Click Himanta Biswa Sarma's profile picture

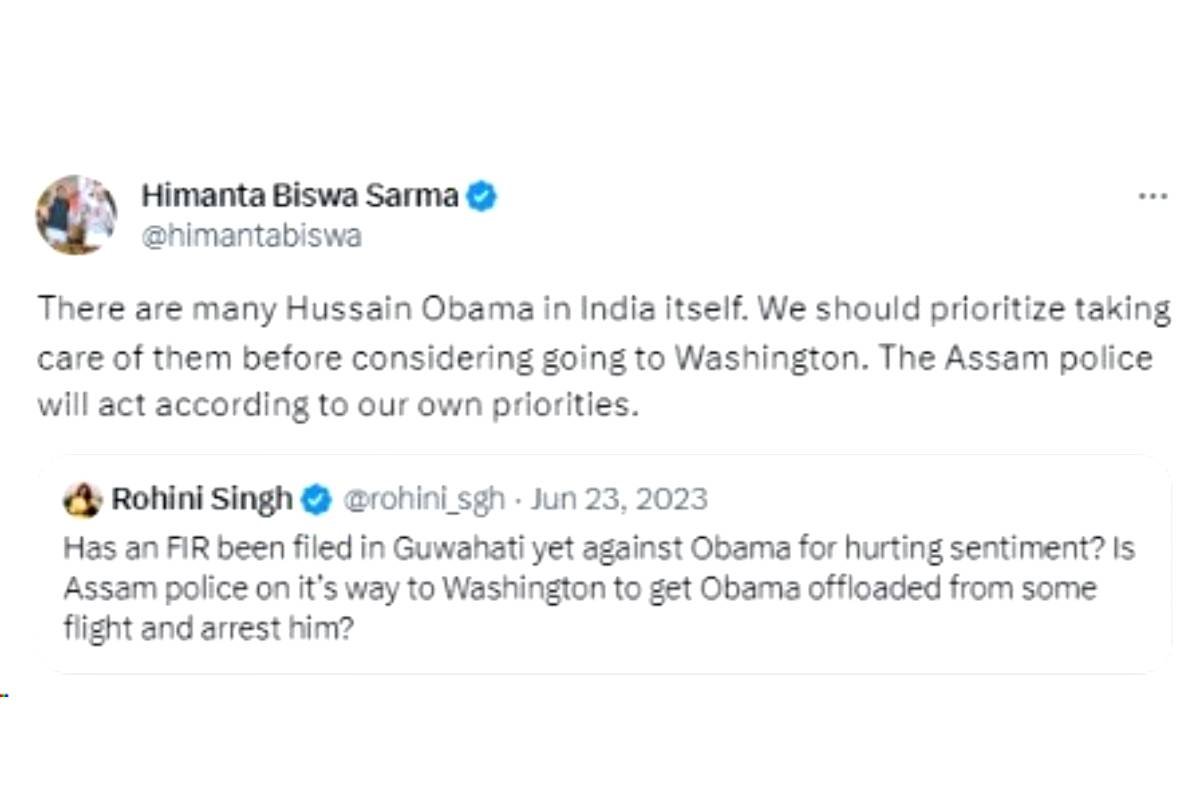[77, 214]
